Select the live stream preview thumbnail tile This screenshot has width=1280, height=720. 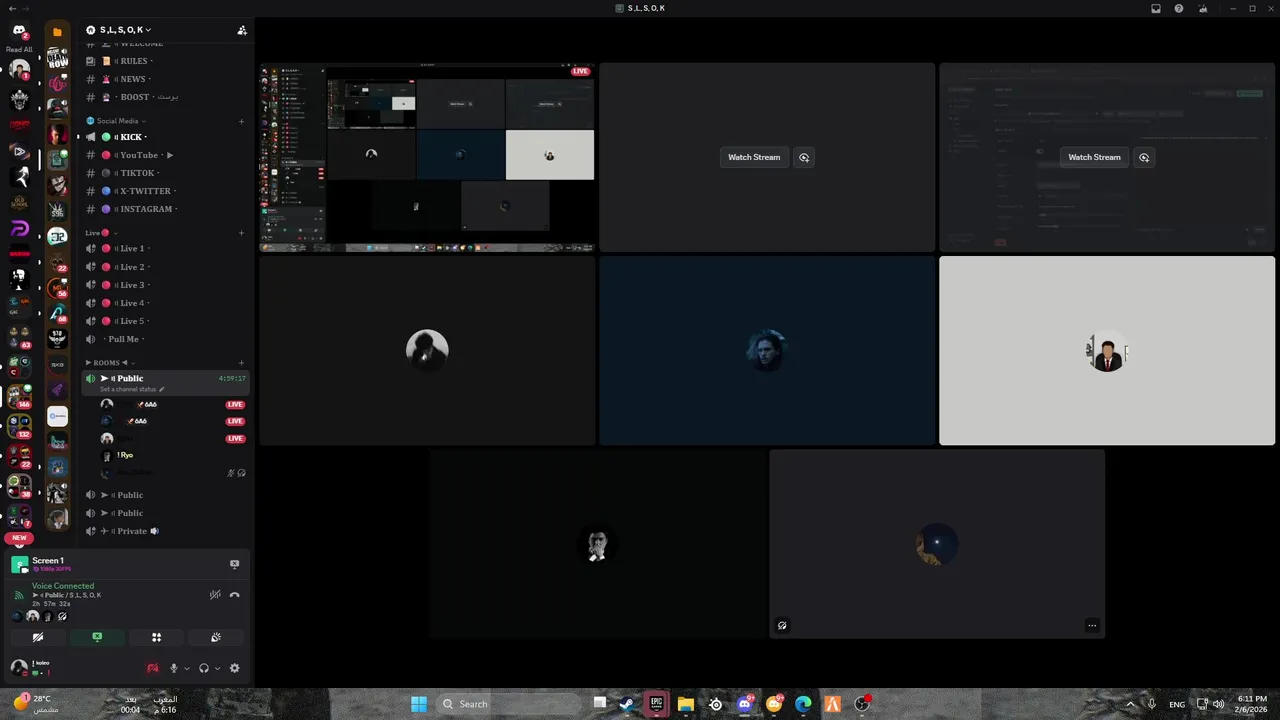pos(427,158)
